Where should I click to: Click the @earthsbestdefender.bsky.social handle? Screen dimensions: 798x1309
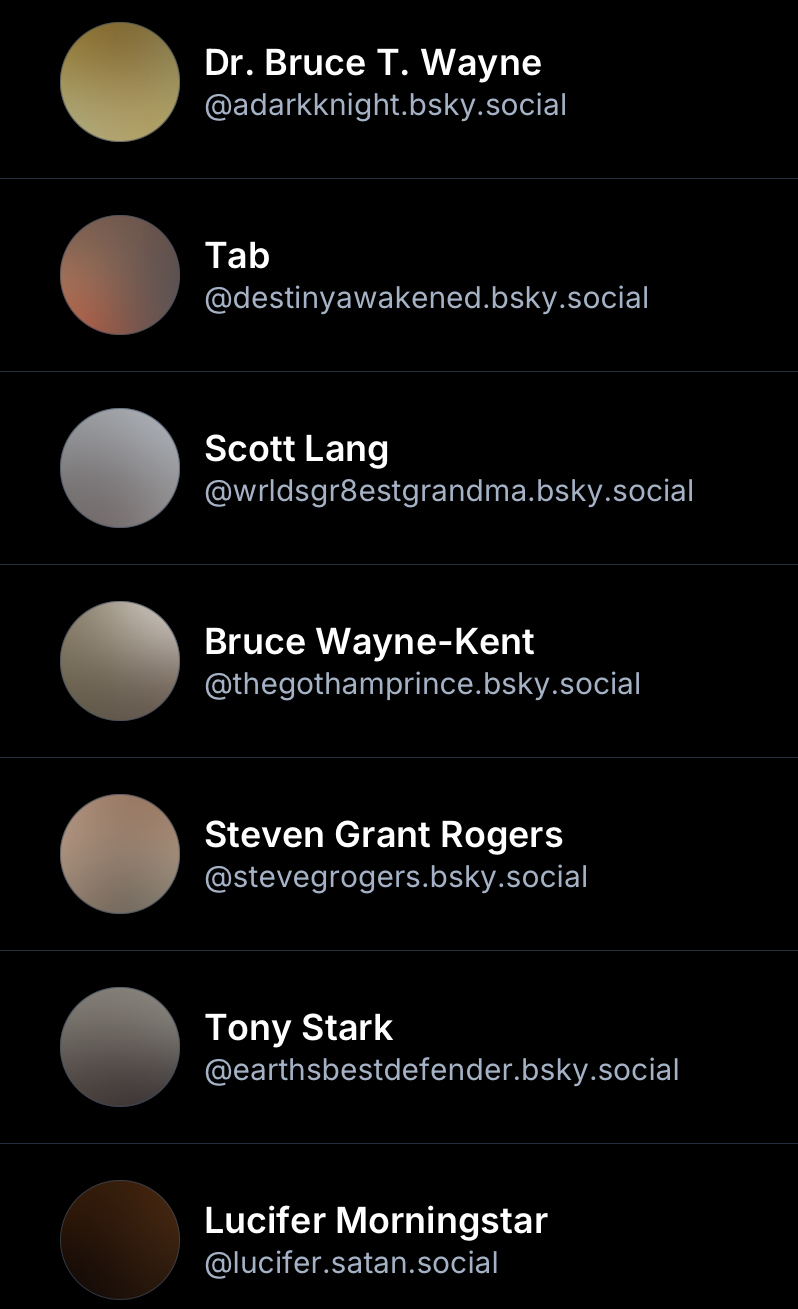(441, 1070)
